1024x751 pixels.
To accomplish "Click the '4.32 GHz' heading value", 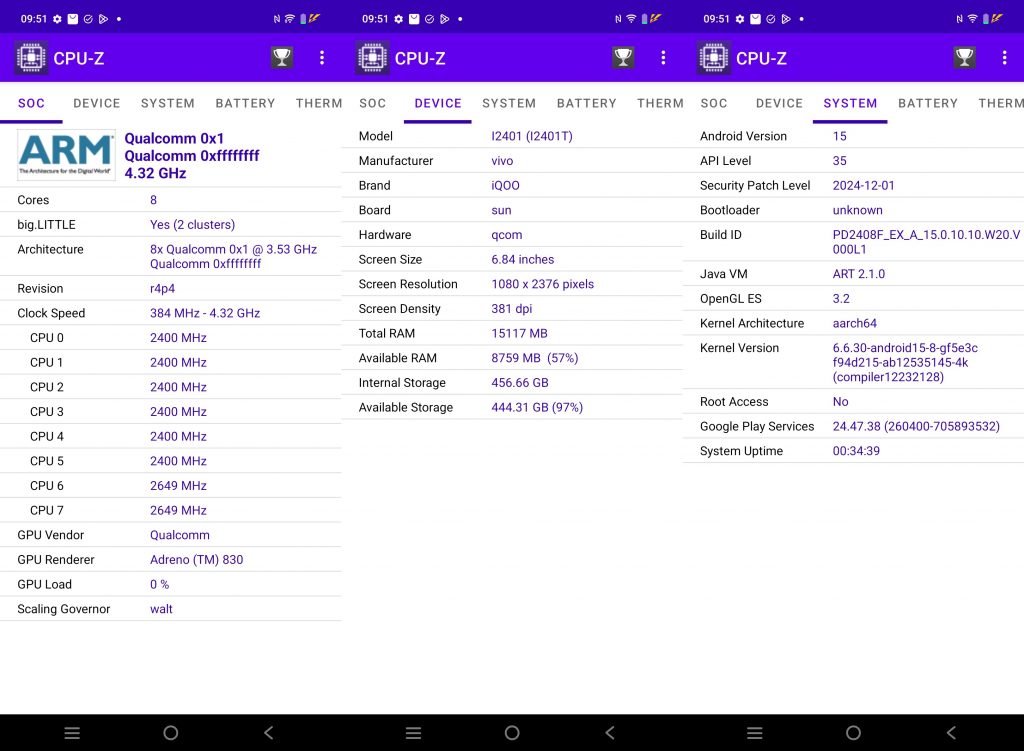I will (155, 173).
